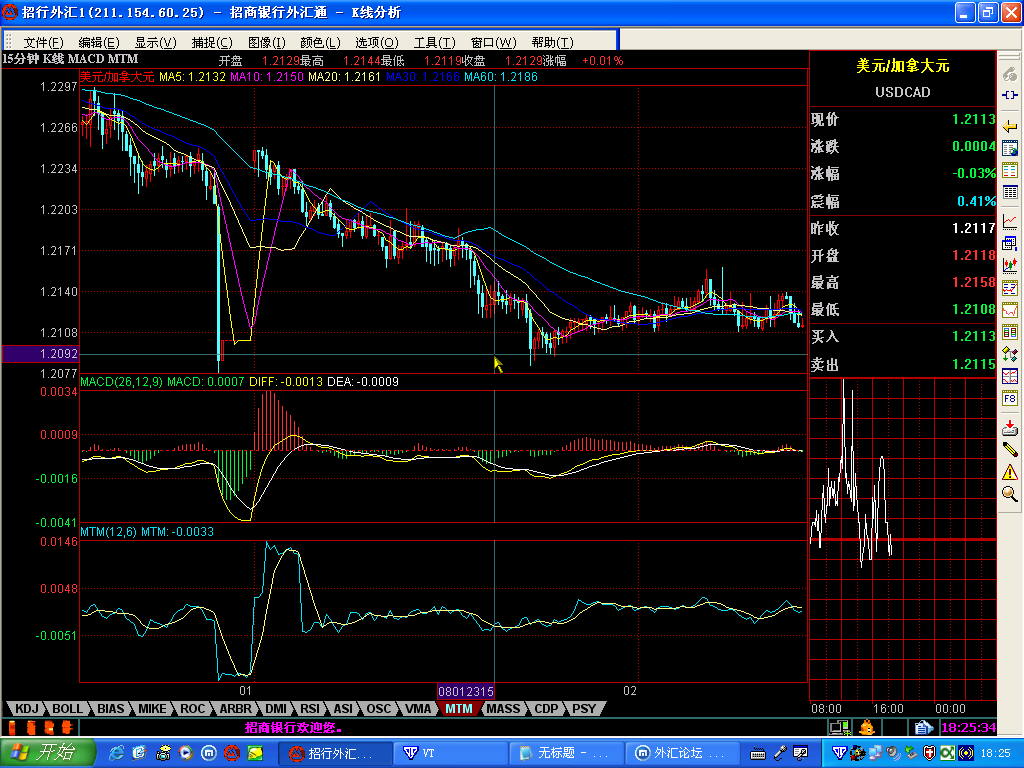The height and width of the screenshot is (768, 1024).
Task: Switch to the MASS indicator tab
Action: click(504, 709)
